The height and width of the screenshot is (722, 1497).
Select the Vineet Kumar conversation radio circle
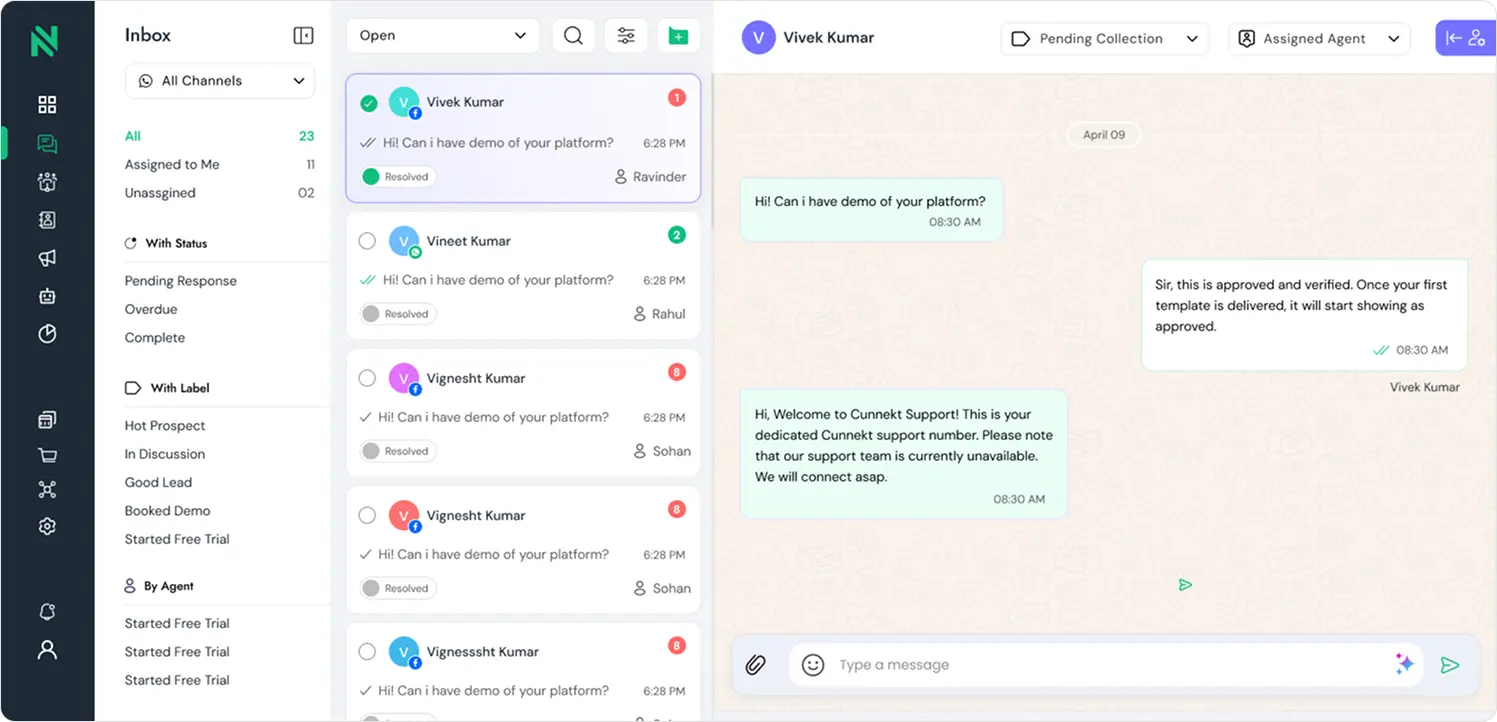(367, 240)
